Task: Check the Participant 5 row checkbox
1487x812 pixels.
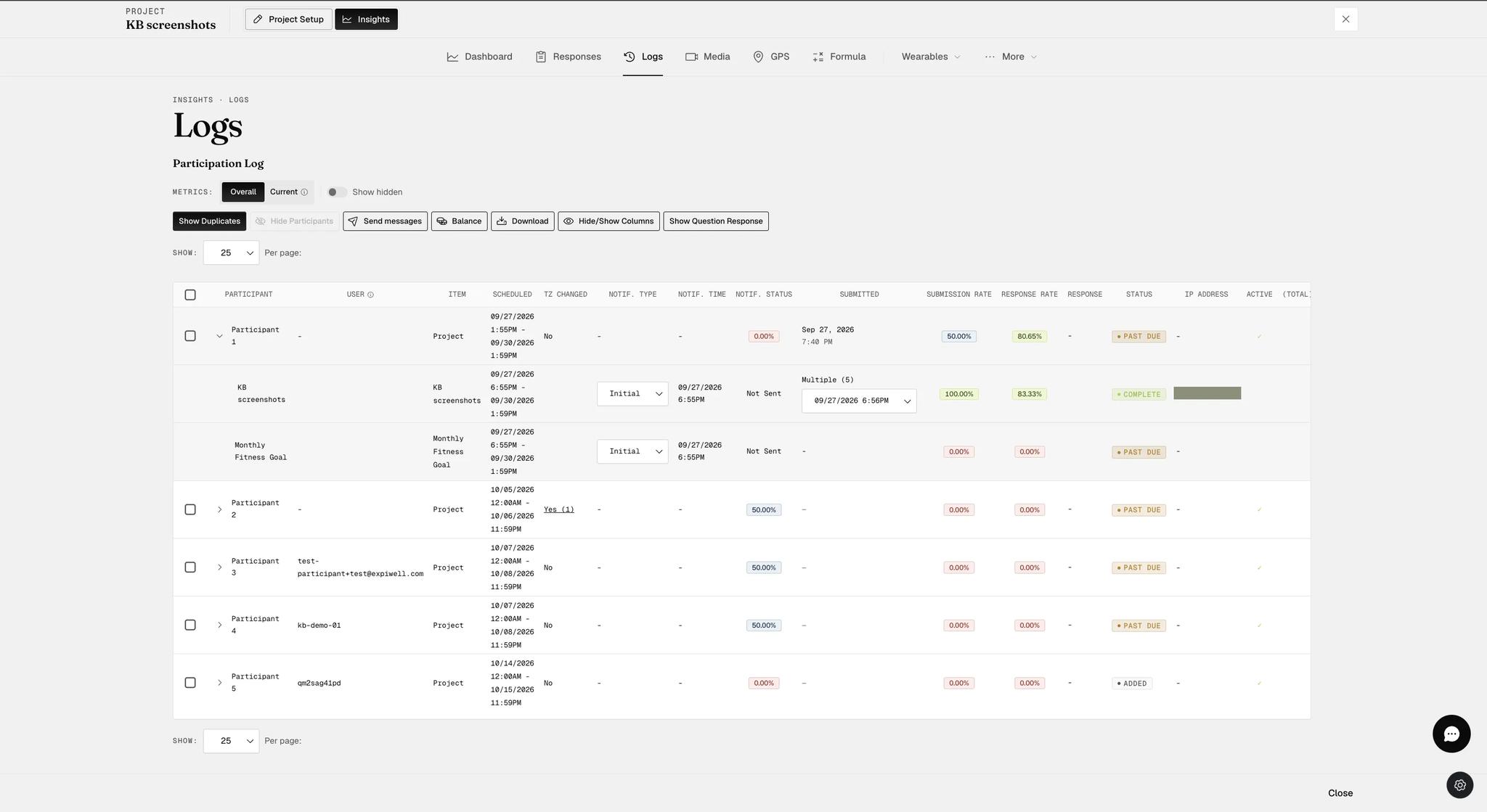Action: point(190,683)
